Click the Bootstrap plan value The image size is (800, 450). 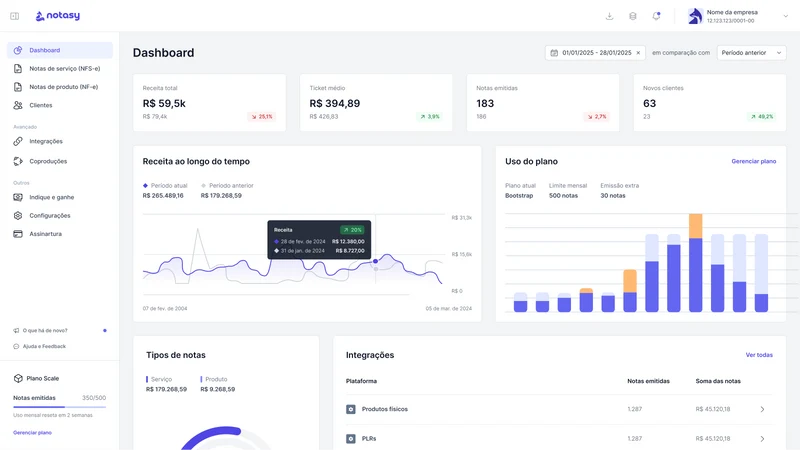pos(519,196)
